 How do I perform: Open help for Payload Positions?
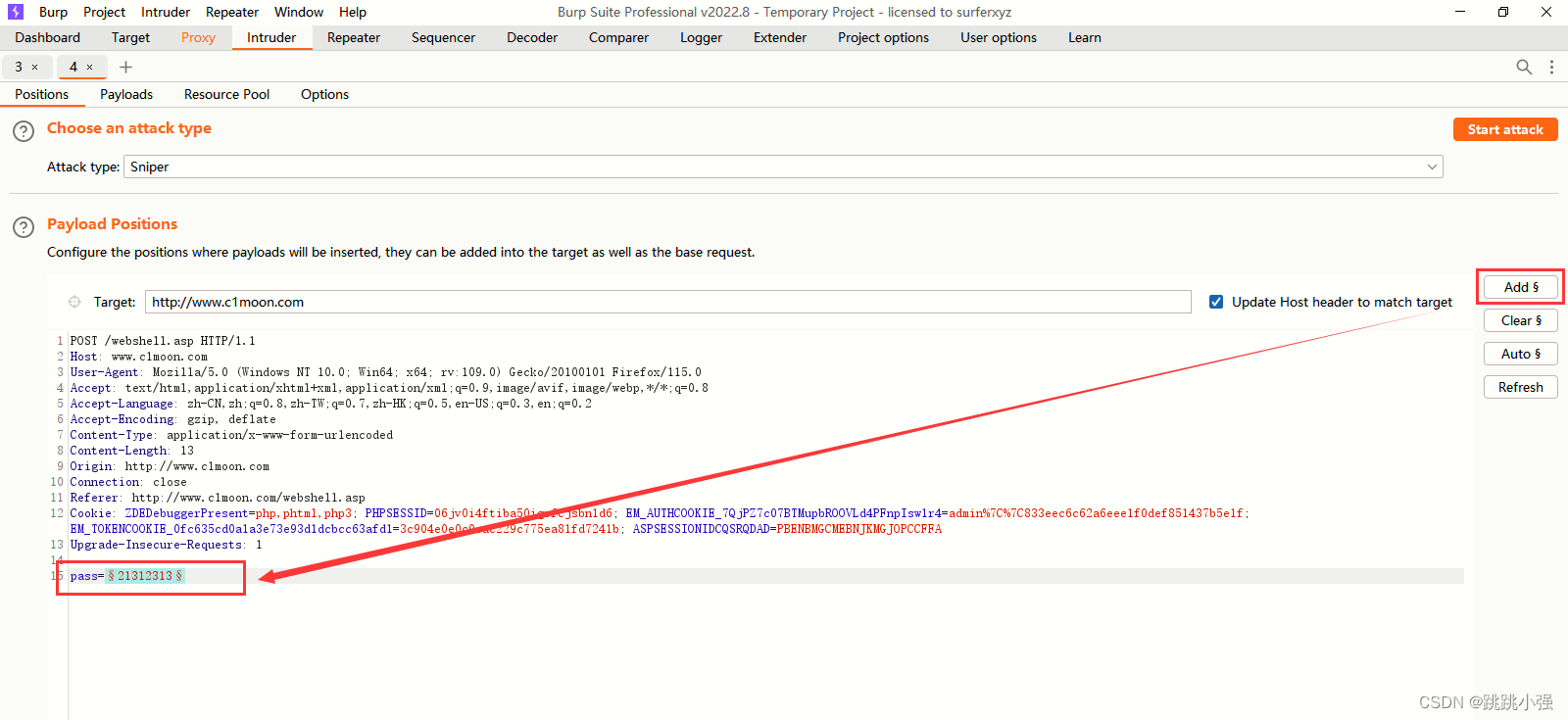(24, 227)
